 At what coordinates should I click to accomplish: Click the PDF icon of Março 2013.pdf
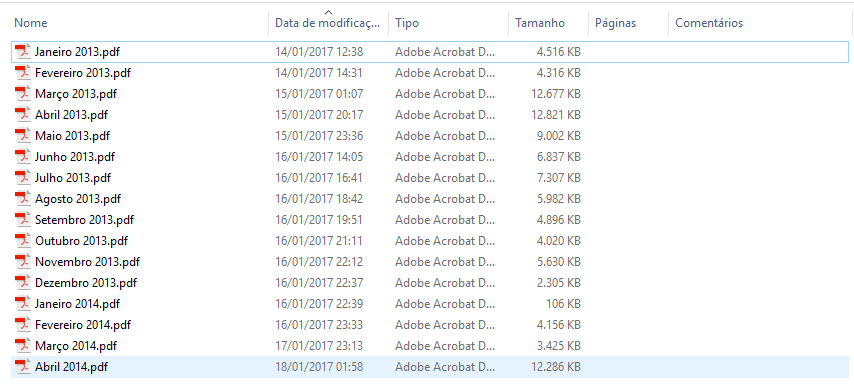pyautogui.click(x=22, y=94)
